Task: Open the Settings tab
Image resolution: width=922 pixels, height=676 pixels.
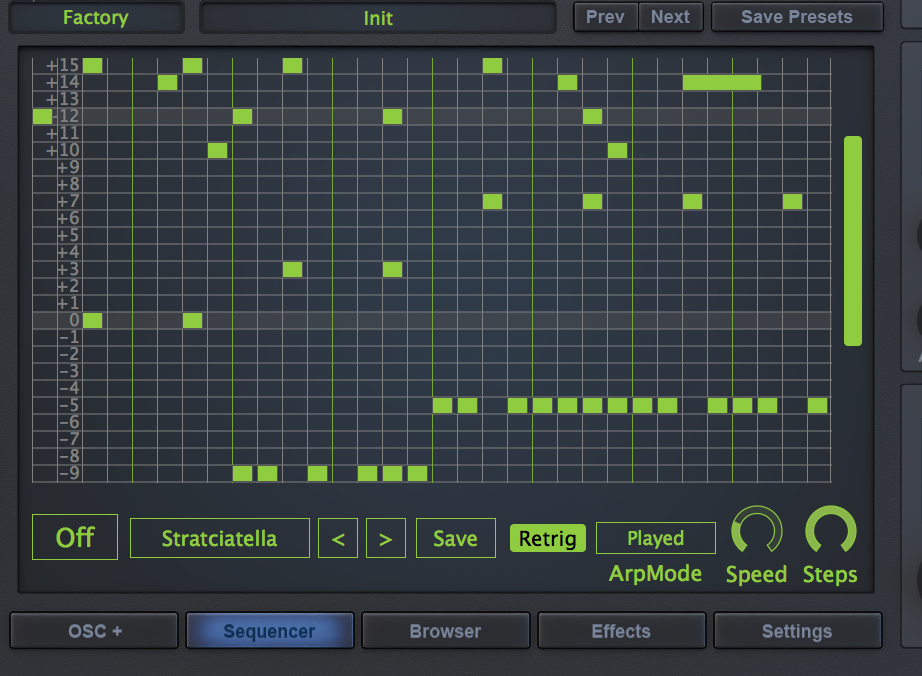Action: [x=797, y=631]
